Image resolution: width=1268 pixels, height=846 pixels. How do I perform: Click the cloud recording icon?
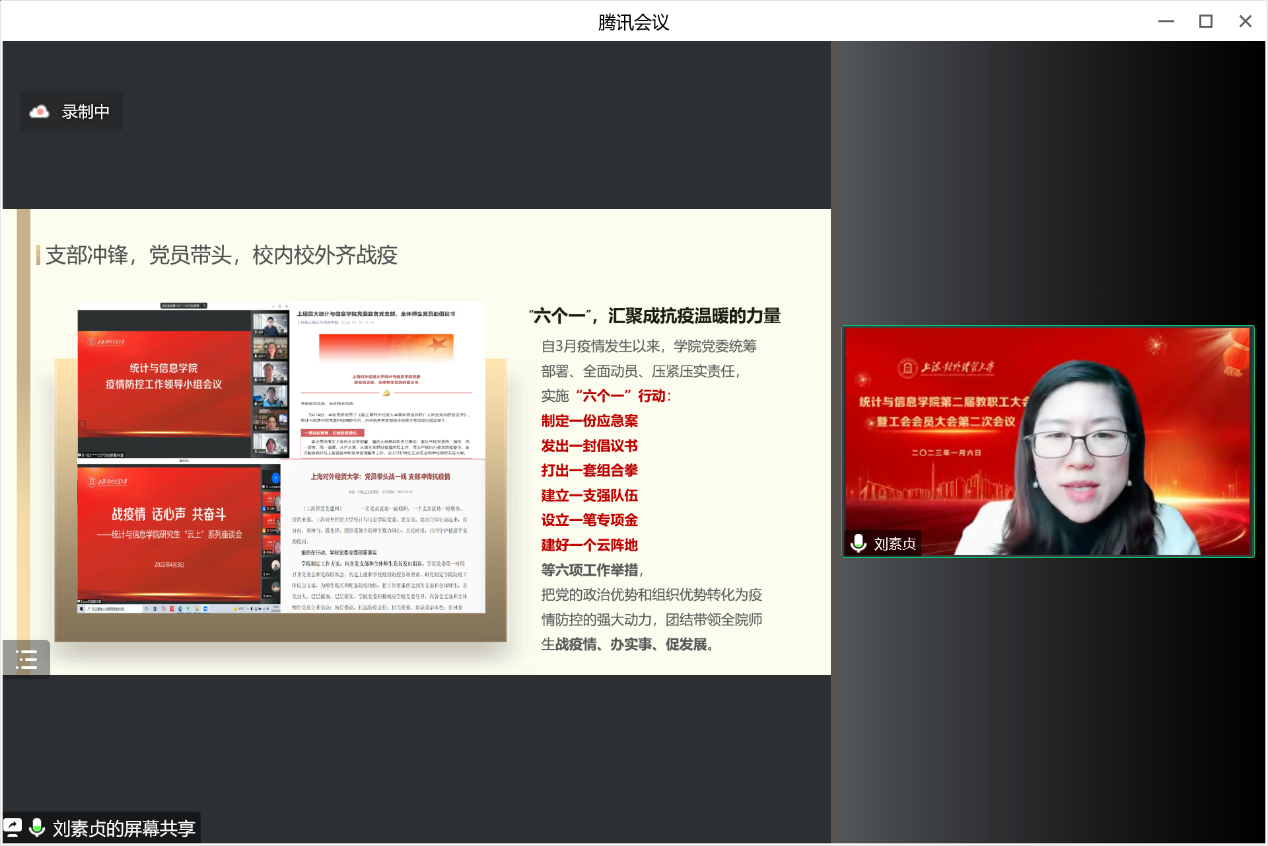coord(40,111)
